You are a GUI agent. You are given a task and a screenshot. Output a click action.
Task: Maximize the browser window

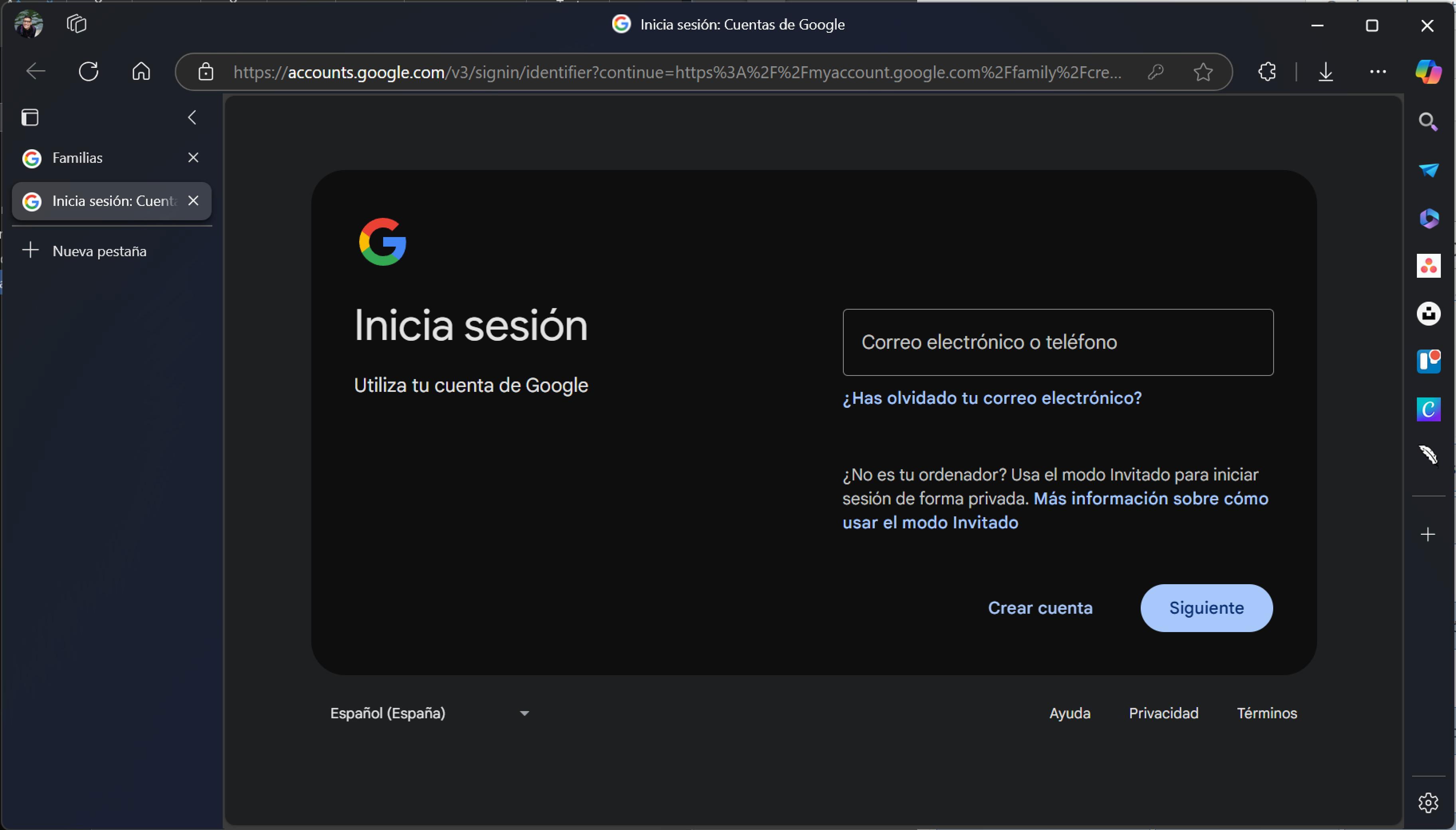pos(1372,25)
